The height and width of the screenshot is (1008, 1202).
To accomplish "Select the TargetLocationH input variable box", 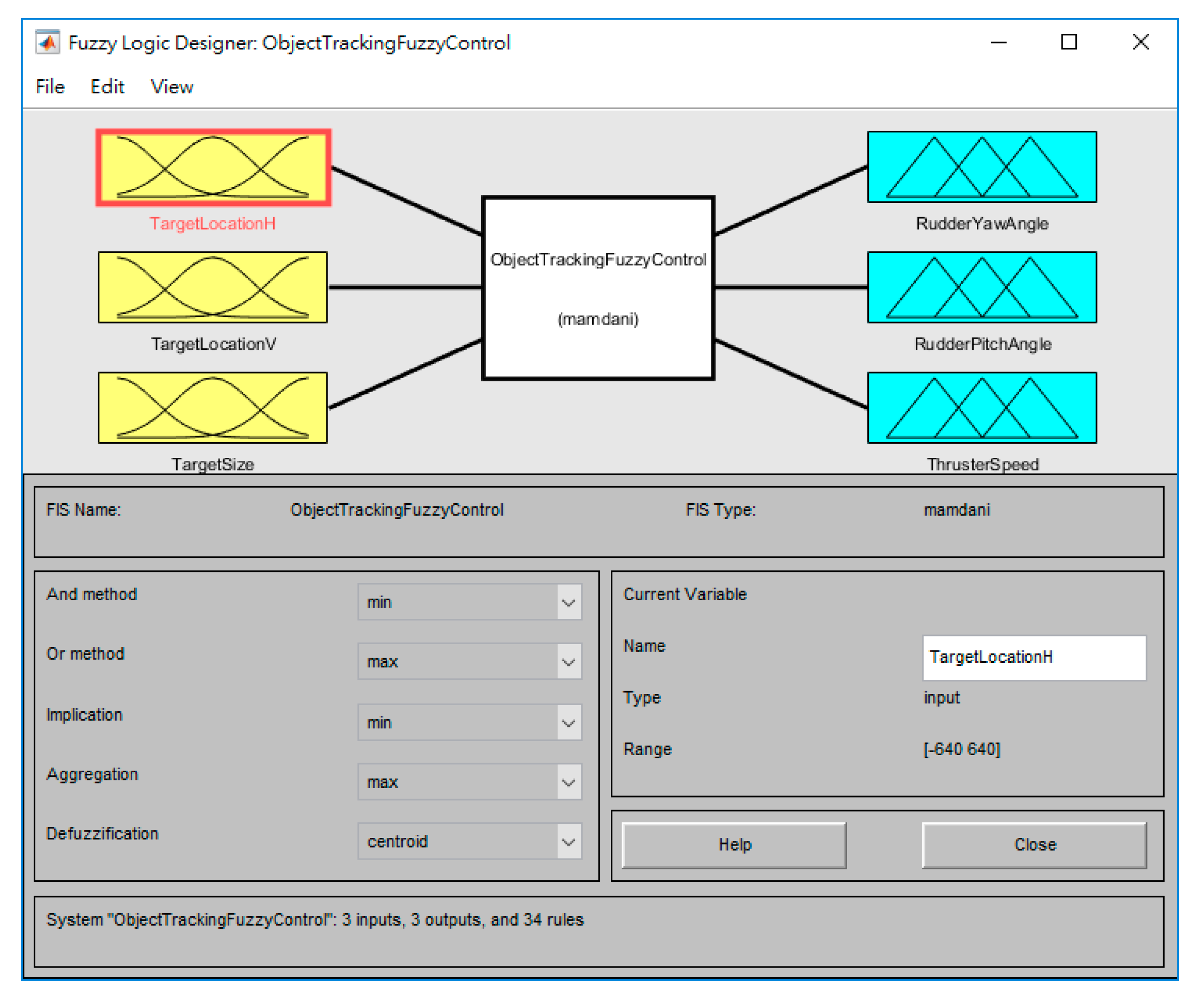I will pos(213,167).
